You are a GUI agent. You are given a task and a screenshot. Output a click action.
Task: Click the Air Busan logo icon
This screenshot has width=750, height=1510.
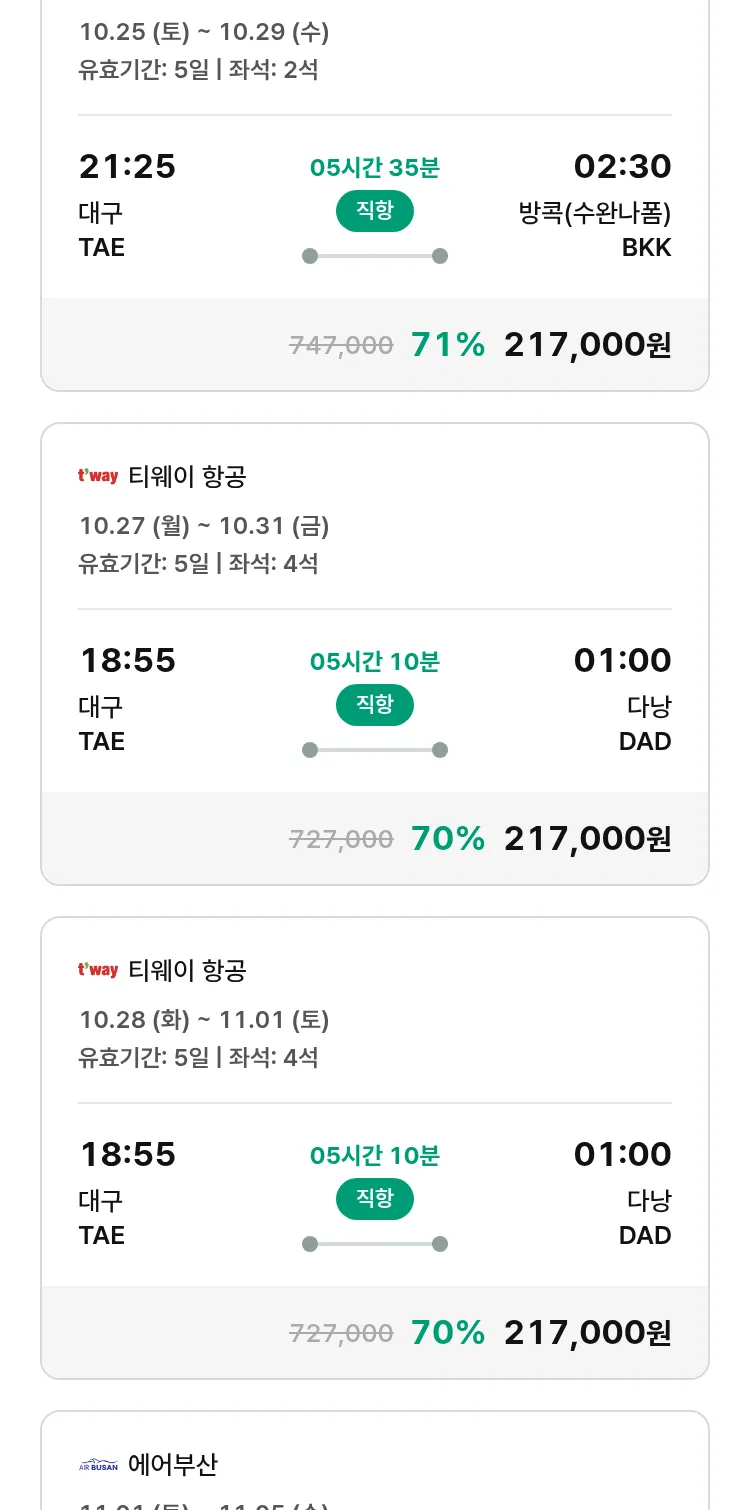point(98,1465)
